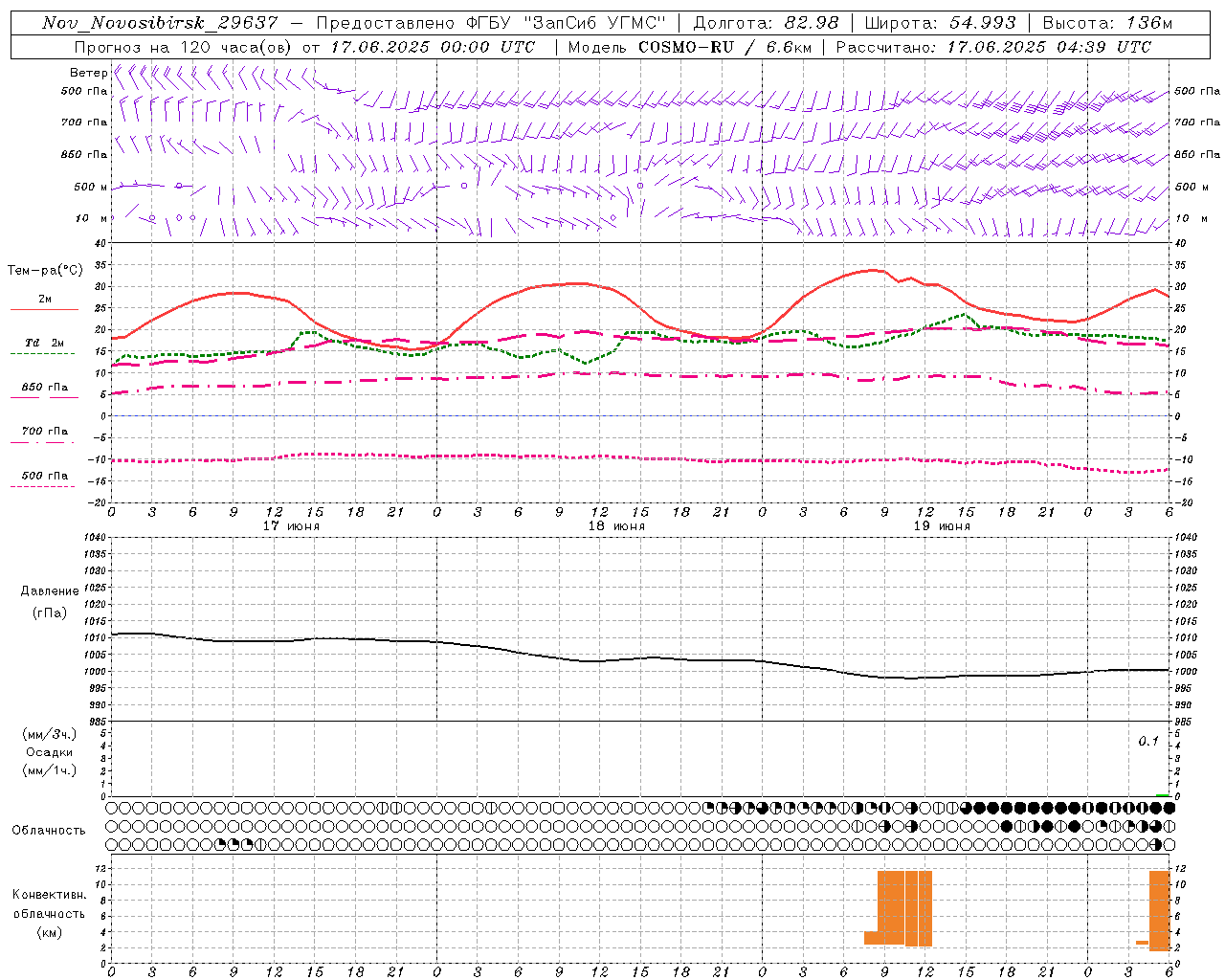Select the "Долгота: 82.98" header value

[767, 23]
